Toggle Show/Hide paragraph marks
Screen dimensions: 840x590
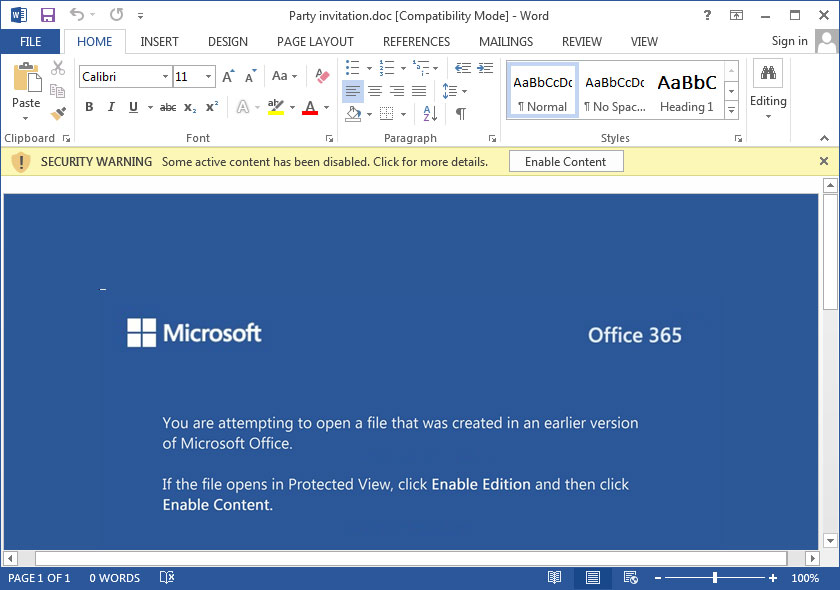pyautogui.click(x=461, y=113)
